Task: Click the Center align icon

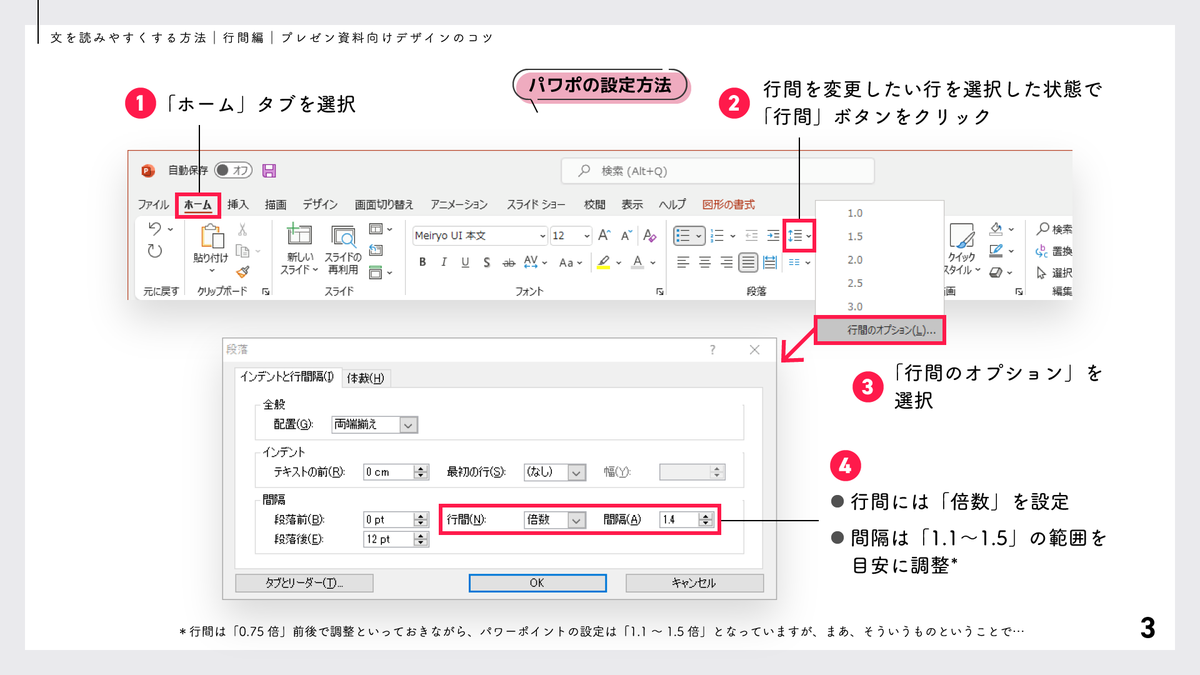Action: pos(705,262)
